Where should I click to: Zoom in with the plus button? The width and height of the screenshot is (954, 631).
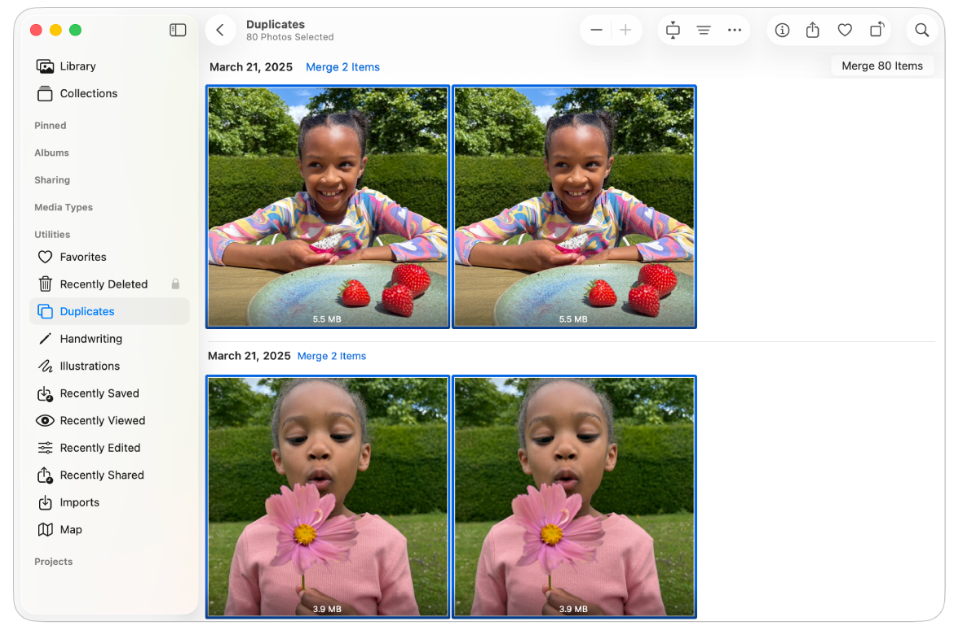click(x=626, y=30)
